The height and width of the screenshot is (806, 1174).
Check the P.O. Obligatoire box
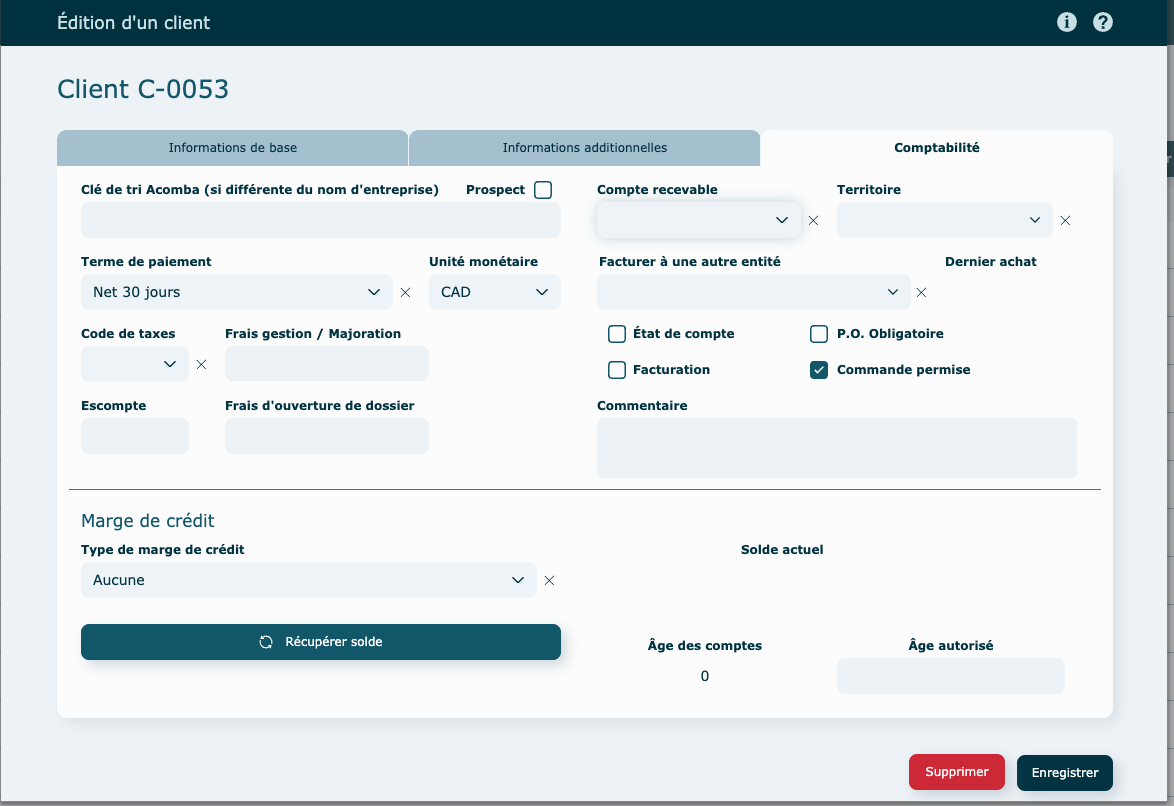tap(819, 334)
